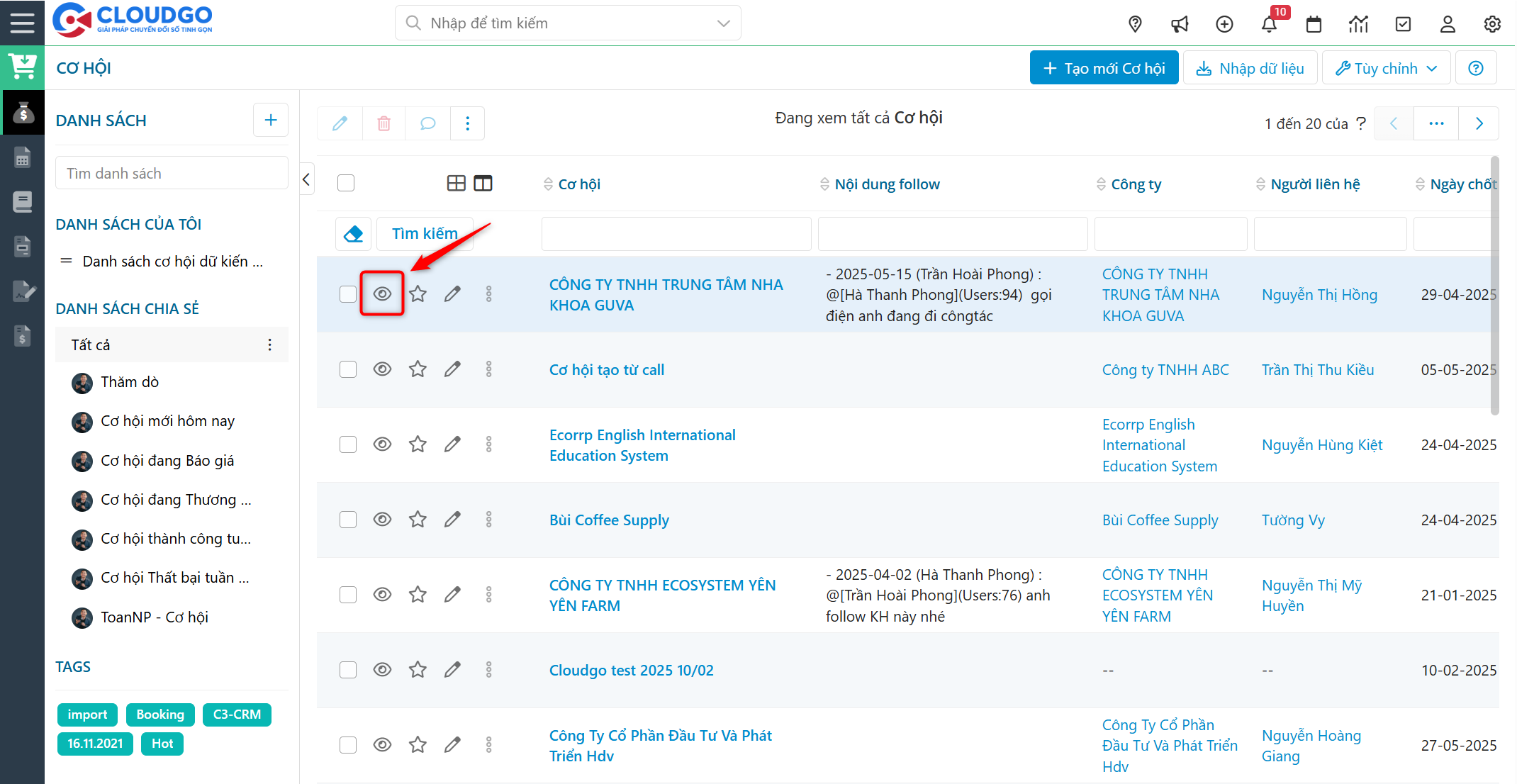The width and height of the screenshot is (1517, 784).
Task: Click the eraser clear-filter icon
Action: pos(353,233)
